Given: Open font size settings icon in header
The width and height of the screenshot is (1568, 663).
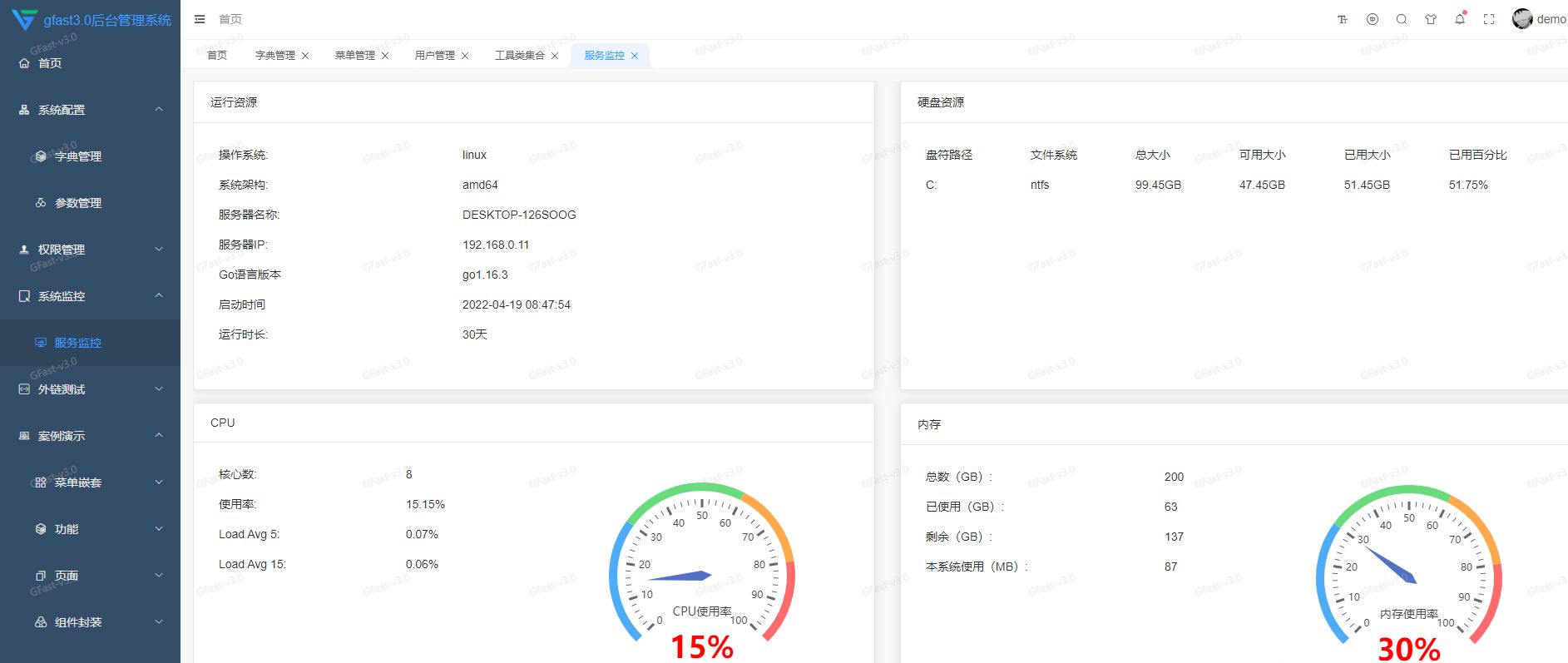Looking at the screenshot, I should click(1343, 19).
